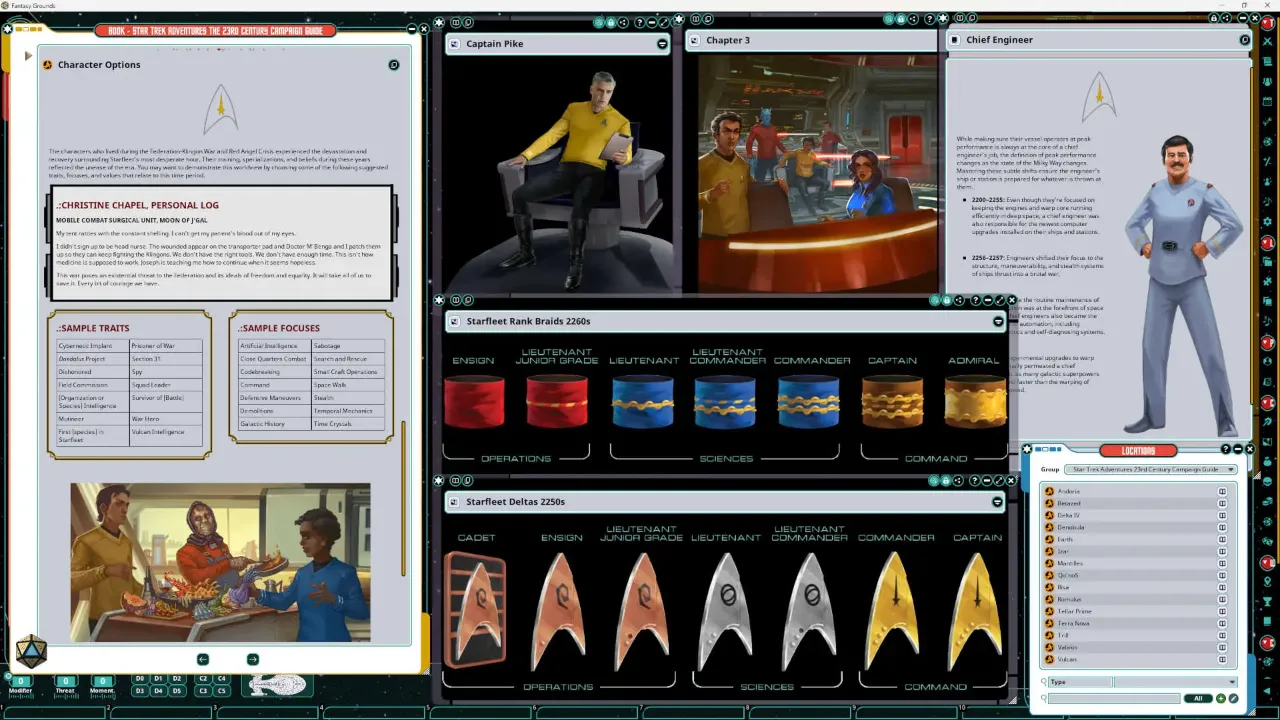The height and width of the screenshot is (720, 1280).
Task: Show the reference book for Trill
Action: 1222,635
